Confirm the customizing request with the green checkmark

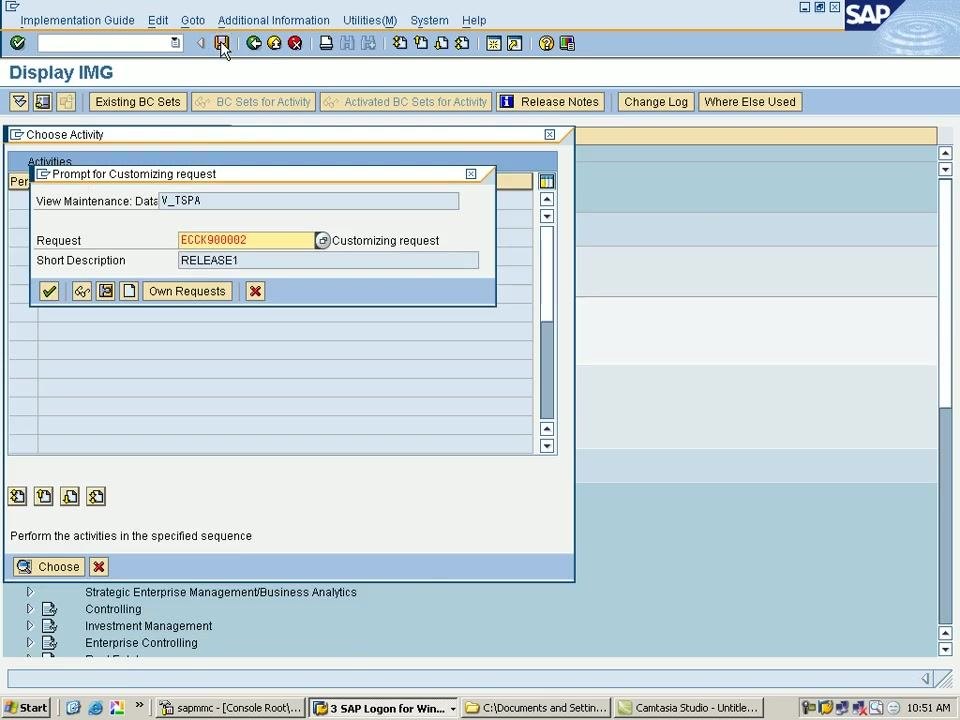(x=49, y=291)
